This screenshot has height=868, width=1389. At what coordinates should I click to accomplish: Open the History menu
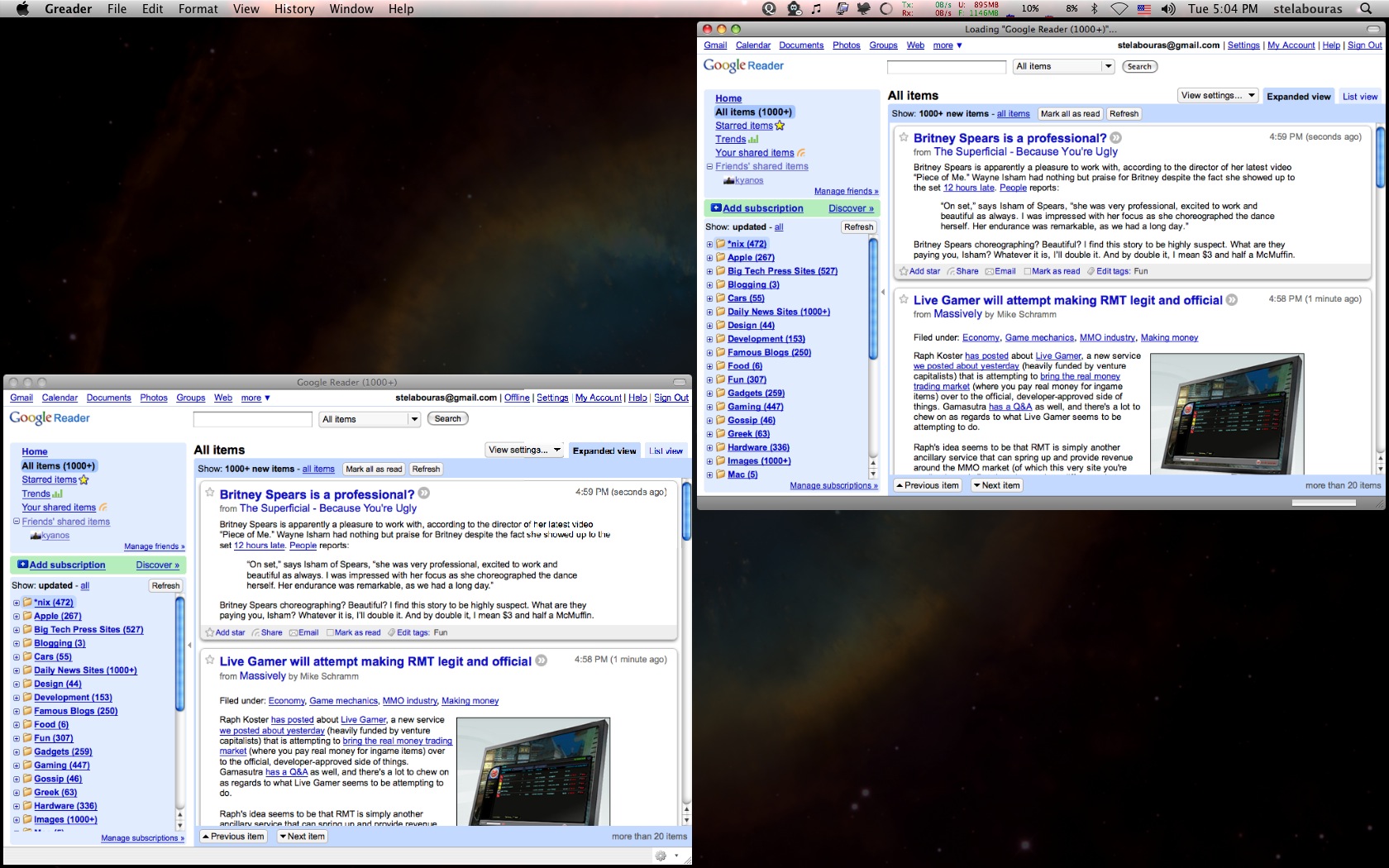294,8
